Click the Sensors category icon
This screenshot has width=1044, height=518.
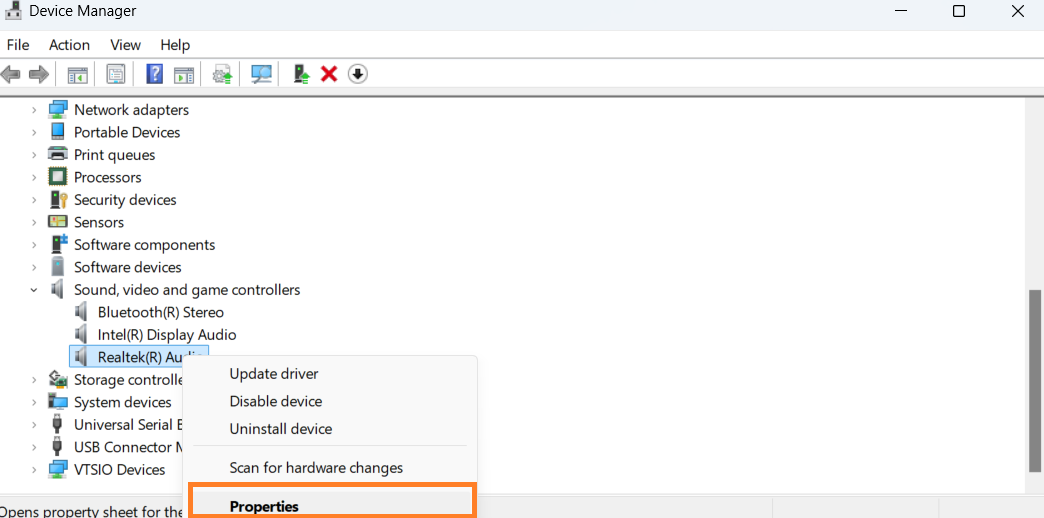58,222
